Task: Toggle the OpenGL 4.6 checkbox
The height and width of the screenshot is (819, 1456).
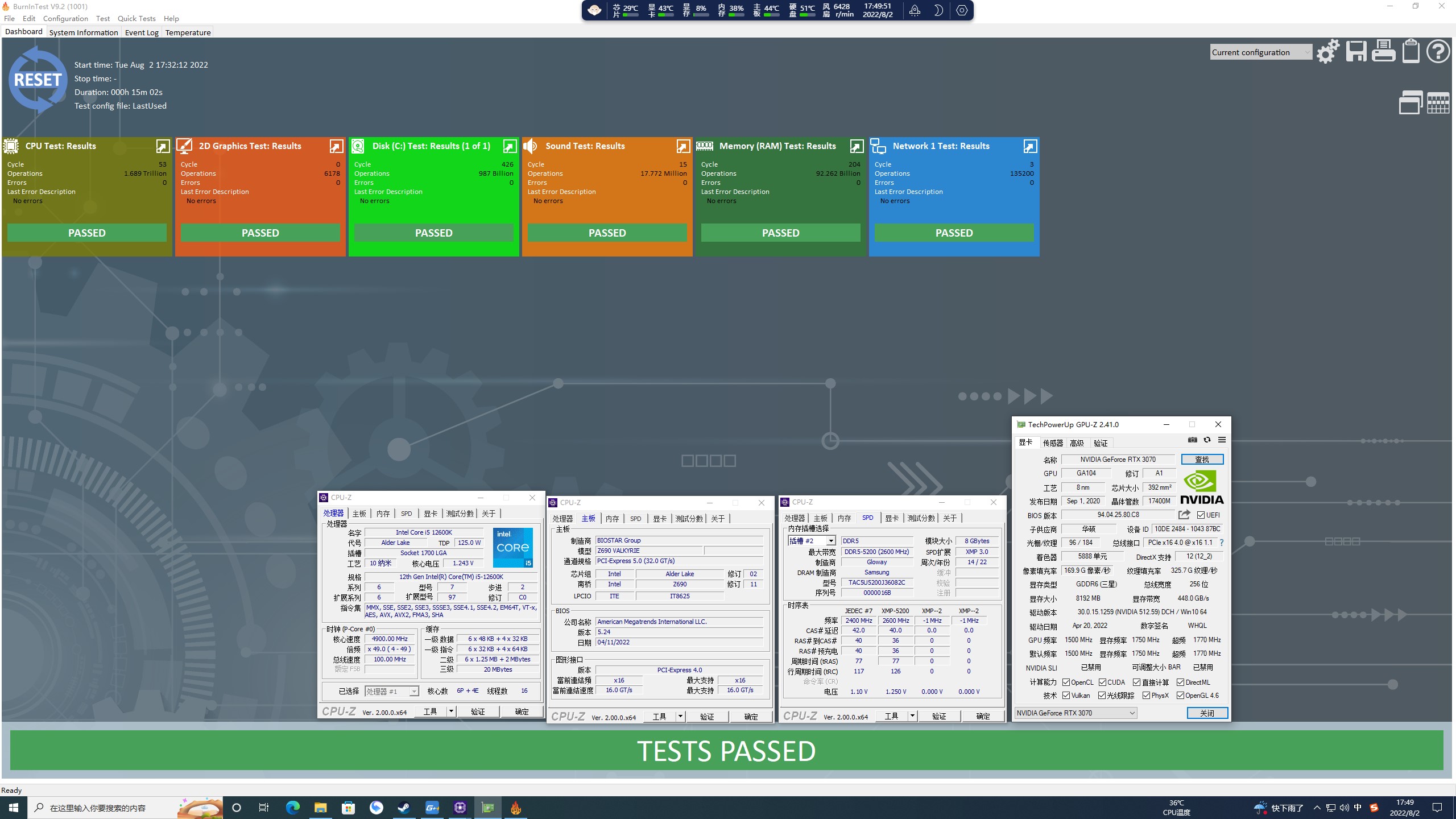Action: tap(1181, 696)
